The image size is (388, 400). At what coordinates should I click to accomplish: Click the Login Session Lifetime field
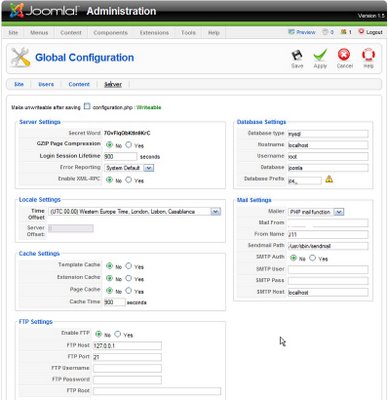coord(120,156)
